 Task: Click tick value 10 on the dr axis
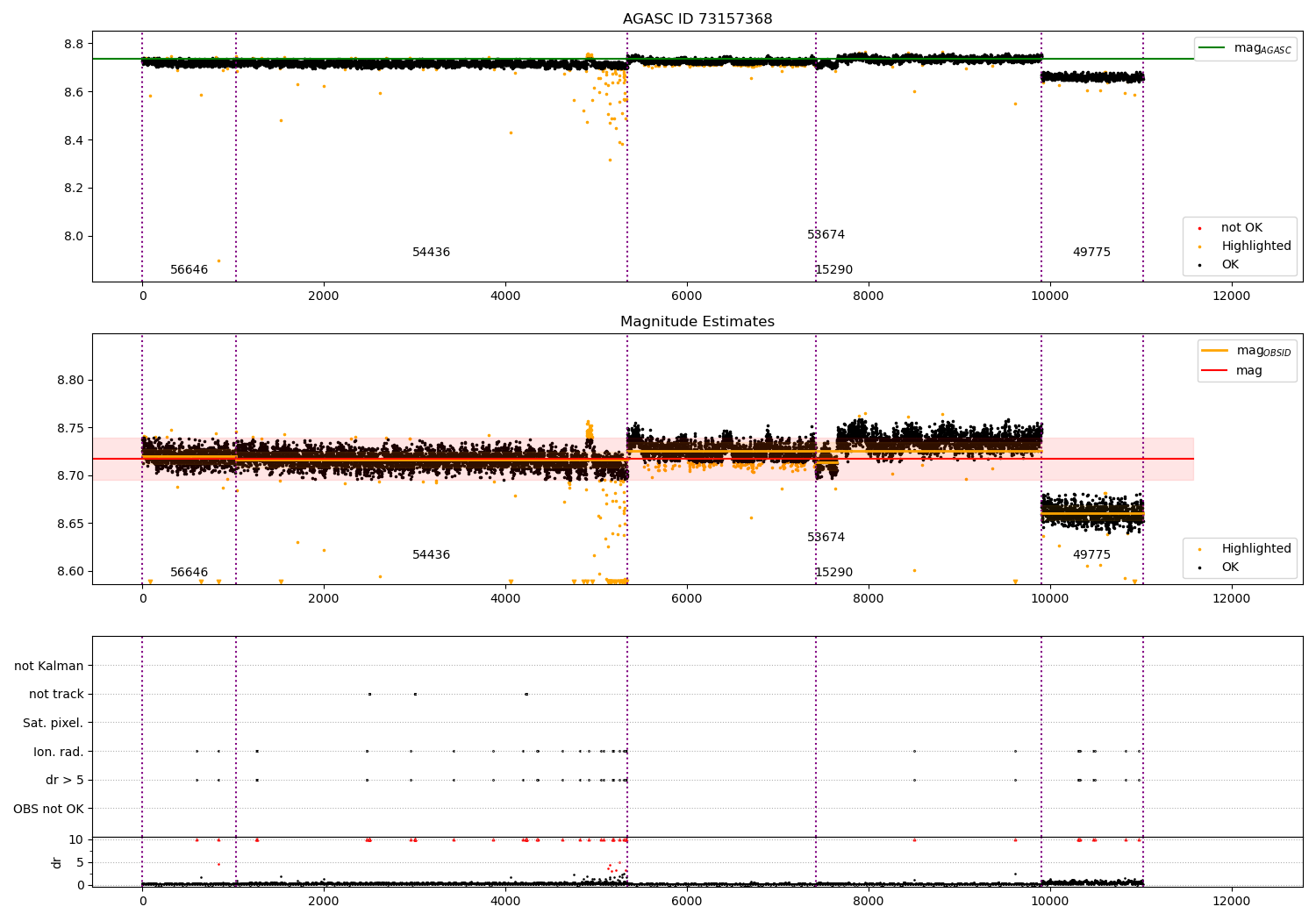pyautogui.click(x=76, y=840)
